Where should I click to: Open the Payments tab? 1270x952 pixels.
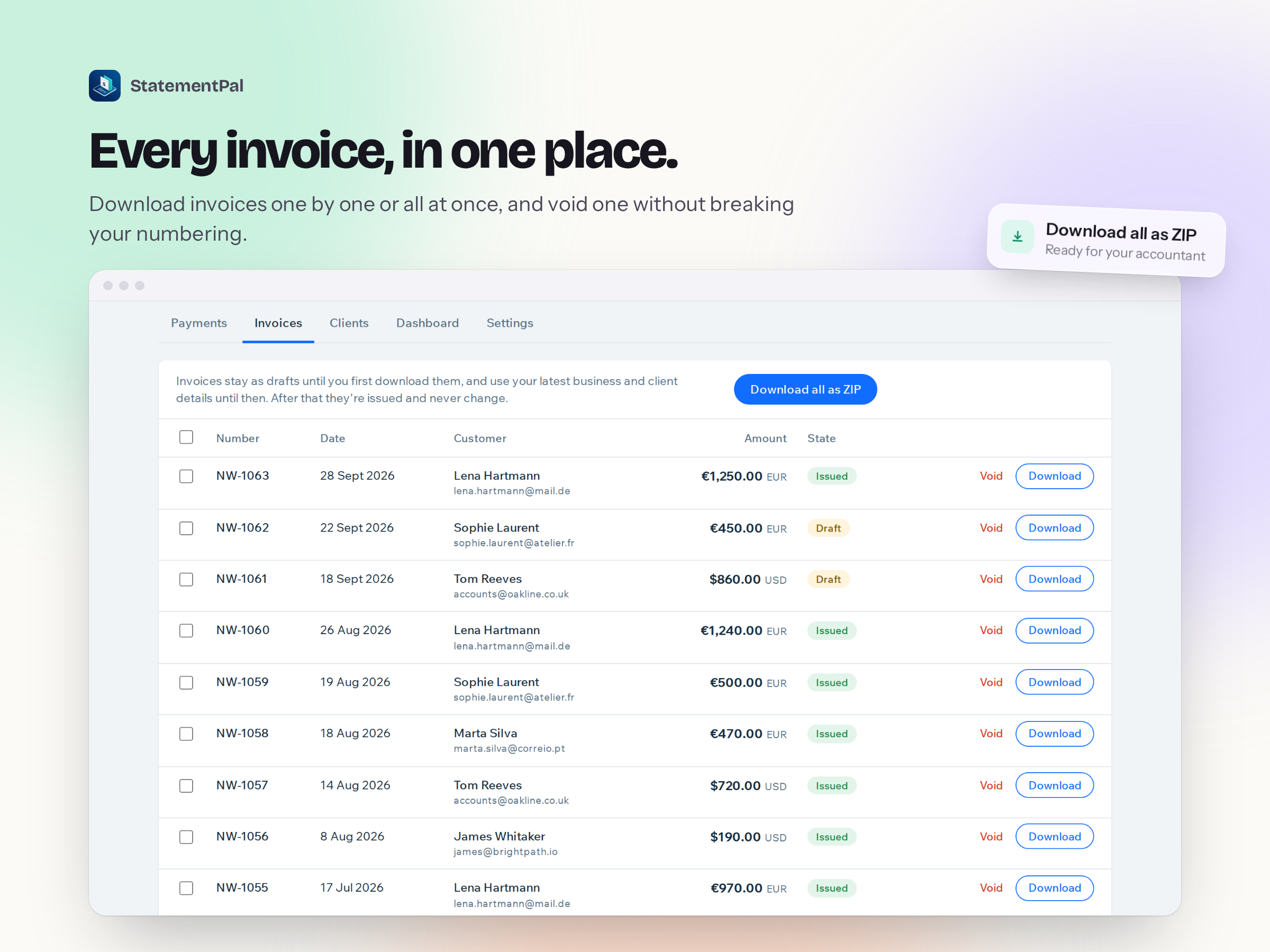[198, 323]
